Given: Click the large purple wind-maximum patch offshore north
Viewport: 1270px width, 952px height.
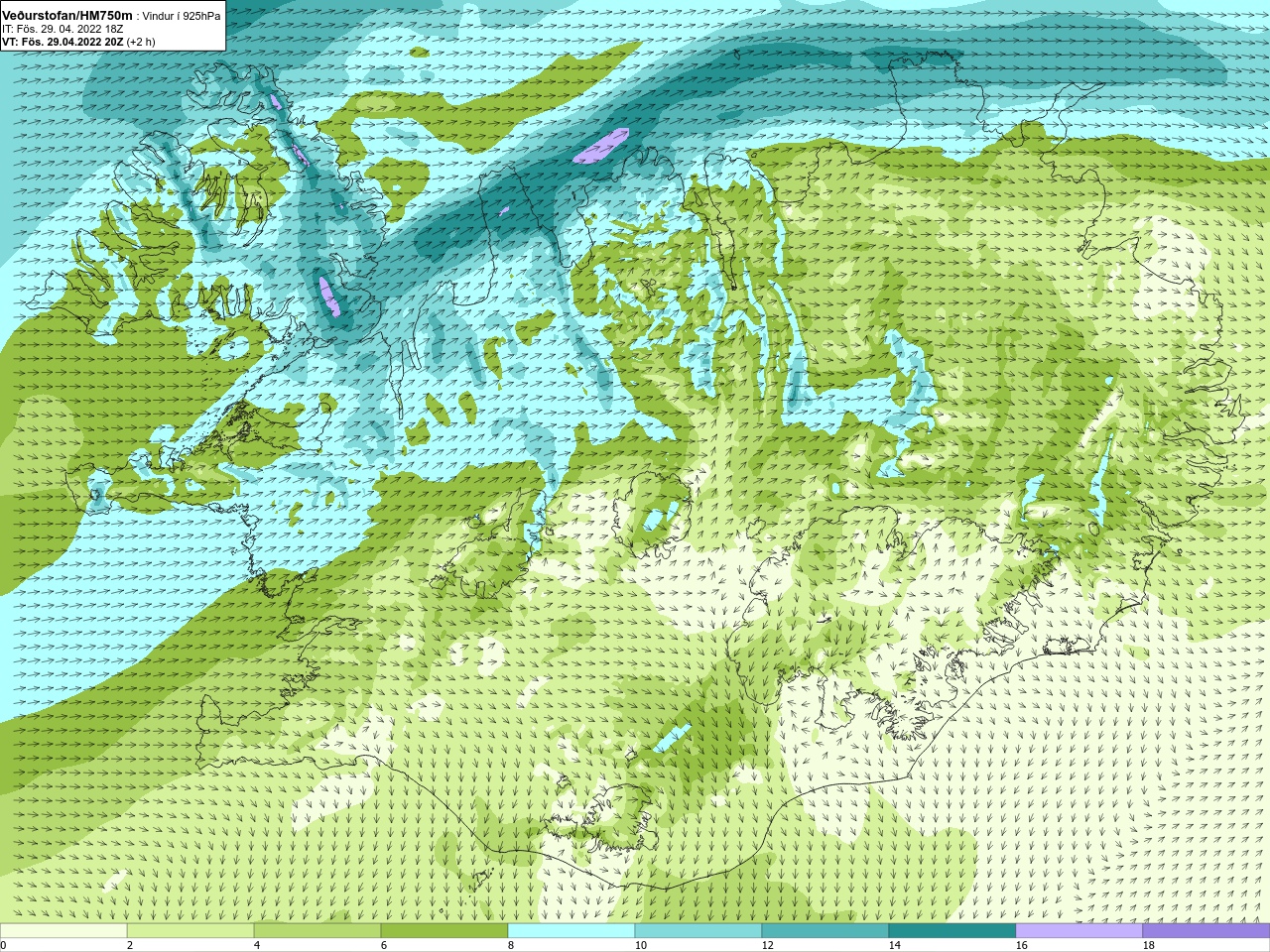Looking at the screenshot, I should [601, 146].
